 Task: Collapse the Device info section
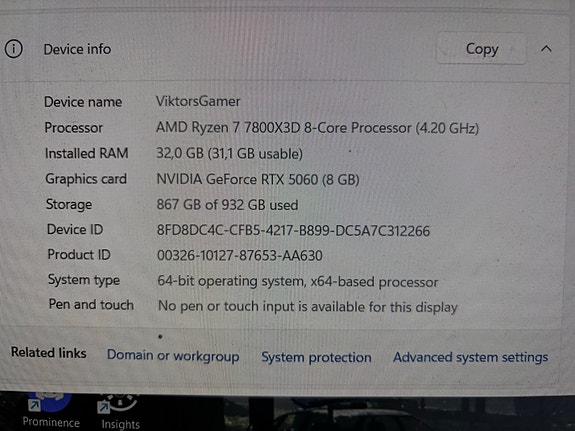[x=546, y=49]
